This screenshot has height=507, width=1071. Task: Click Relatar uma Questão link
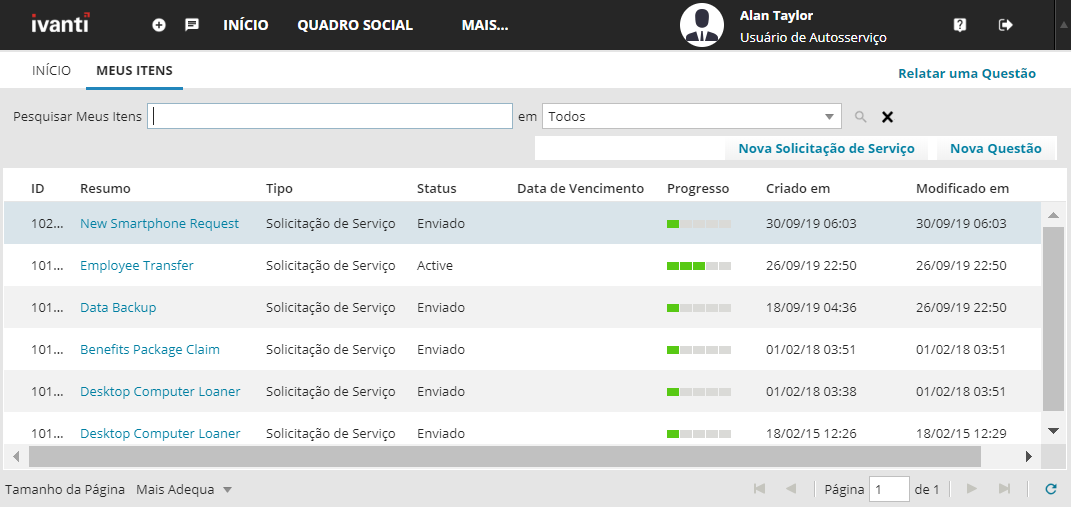(966, 73)
